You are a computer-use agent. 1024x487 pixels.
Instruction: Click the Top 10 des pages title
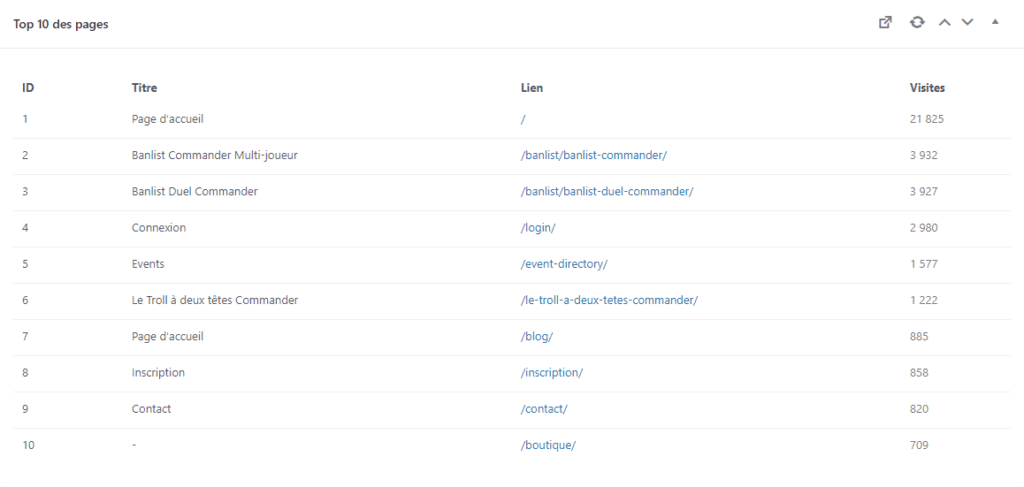[x=61, y=24]
